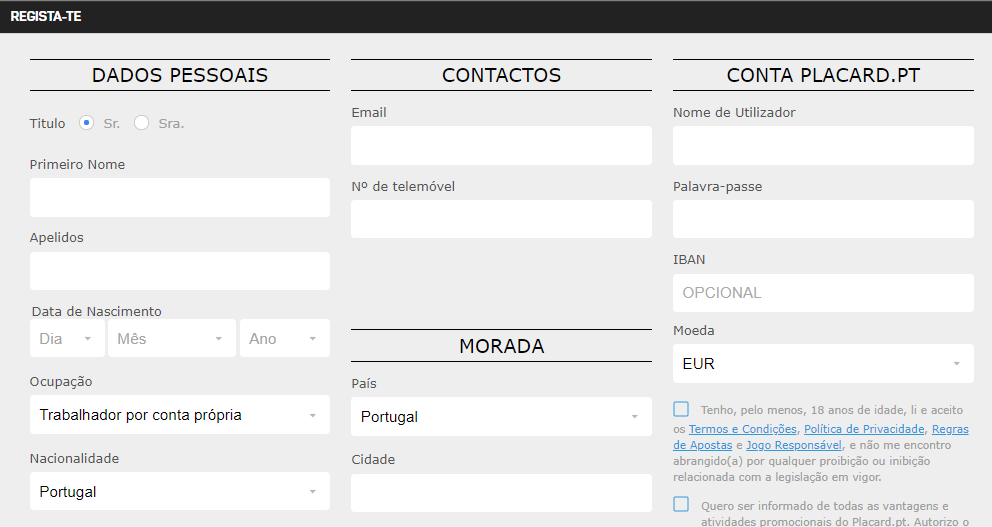Viewport: 992px width, 527px height.
Task: Click the Data de Nascimento label
Action: (x=97, y=311)
